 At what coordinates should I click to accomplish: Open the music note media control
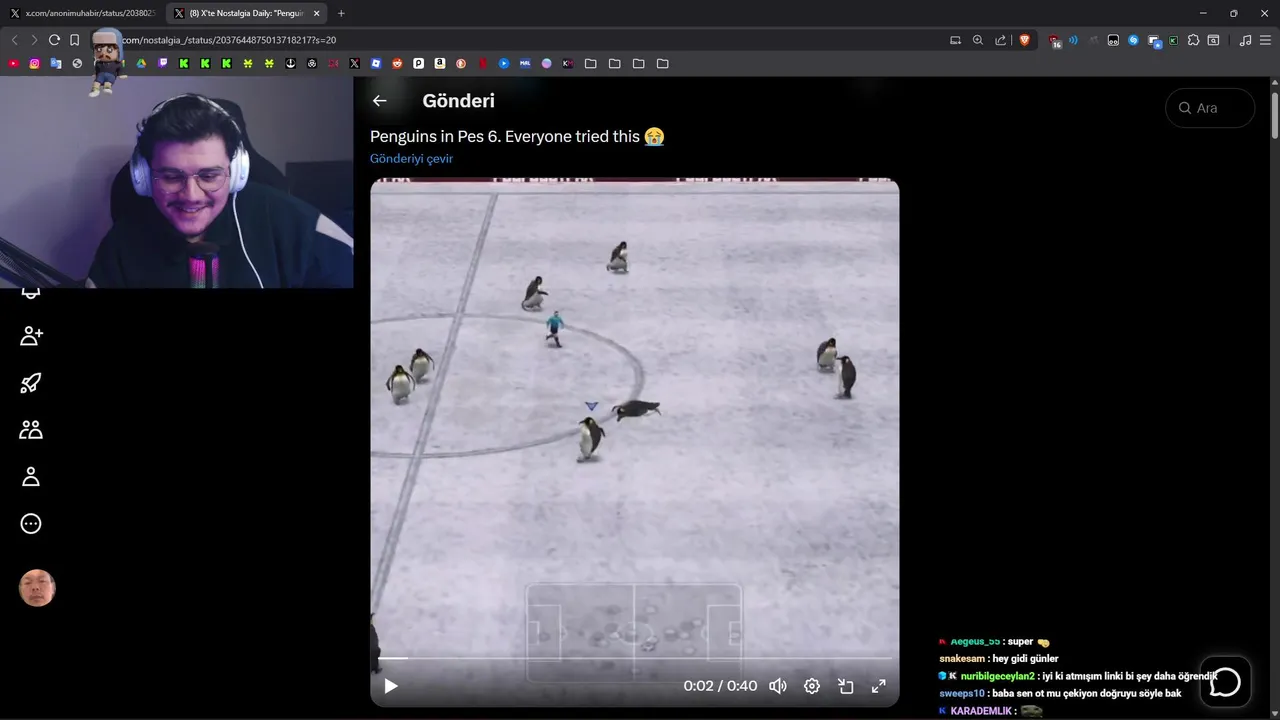(1245, 40)
